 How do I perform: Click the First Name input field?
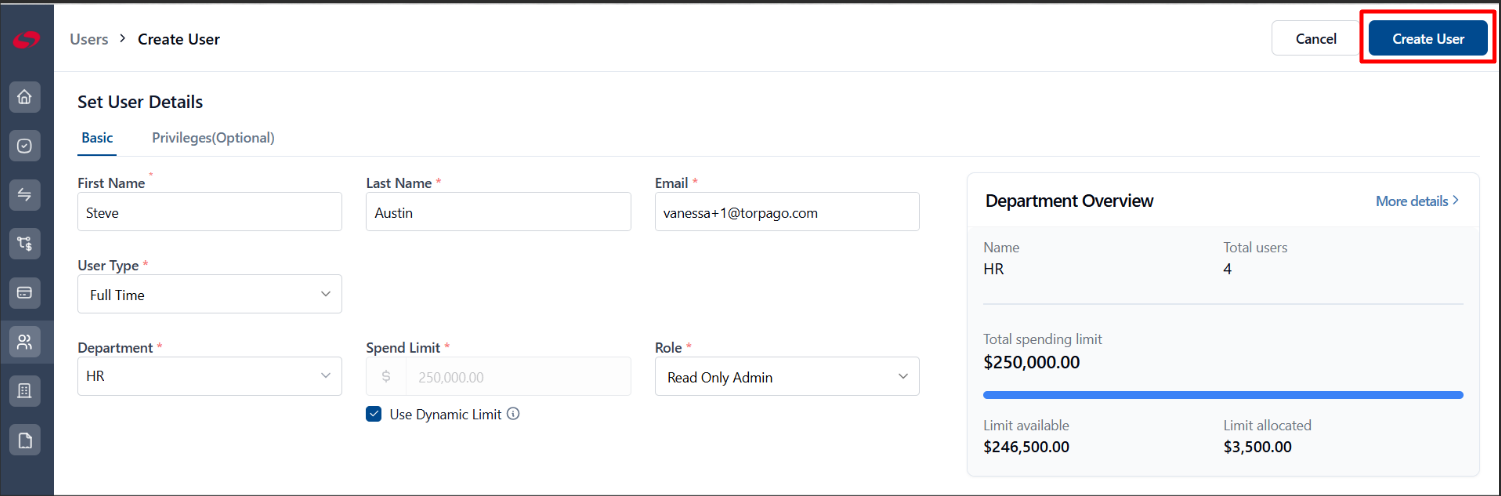click(x=209, y=212)
